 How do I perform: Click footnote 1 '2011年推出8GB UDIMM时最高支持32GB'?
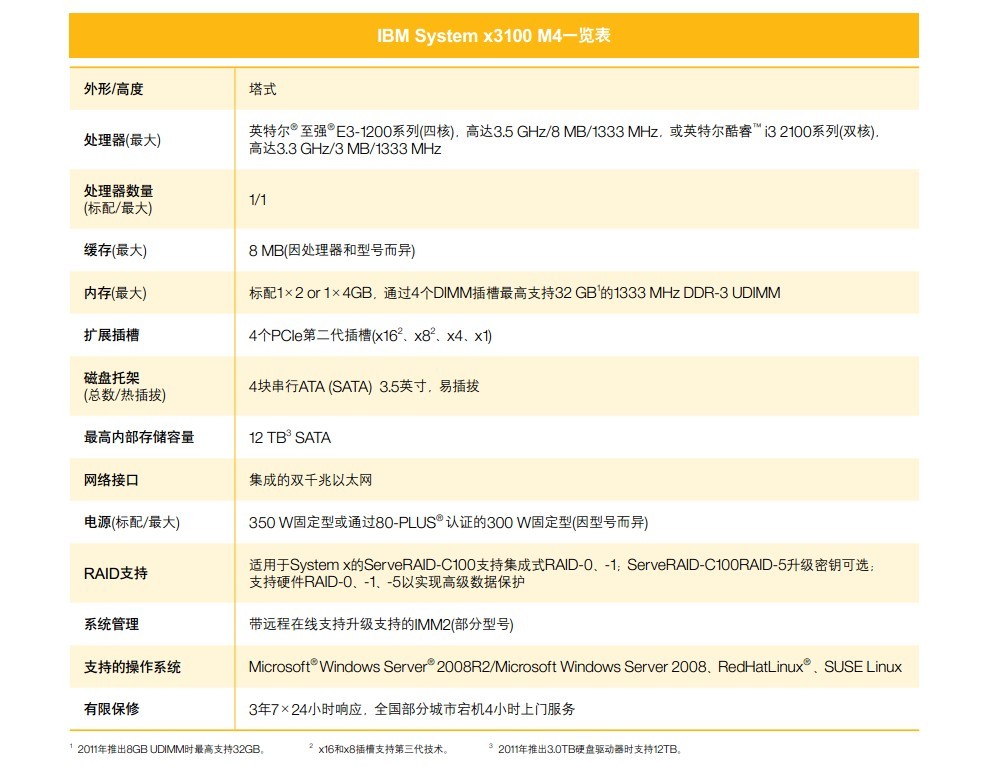tap(168, 749)
